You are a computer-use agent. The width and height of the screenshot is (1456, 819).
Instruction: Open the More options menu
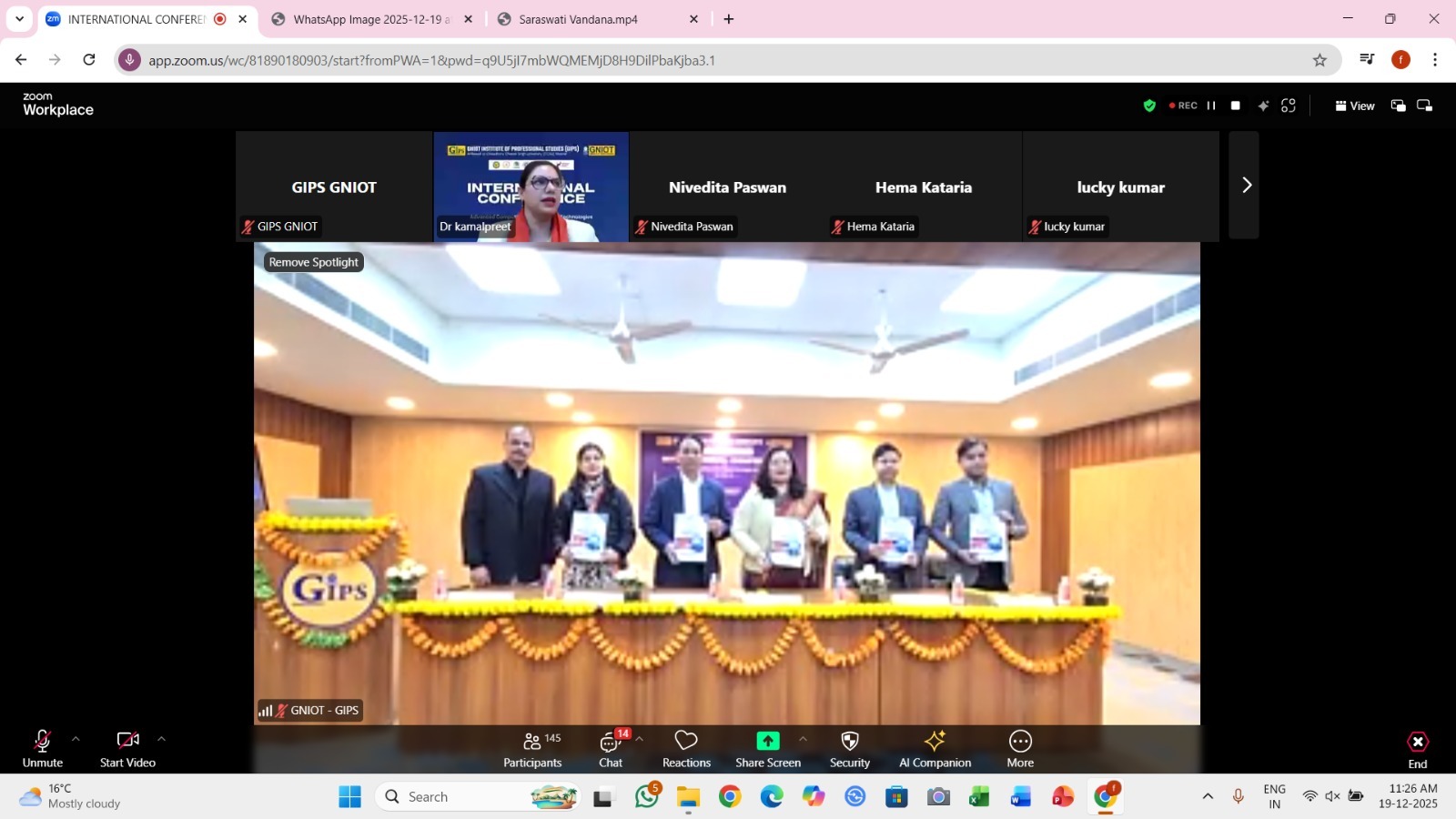tap(1020, 749)
